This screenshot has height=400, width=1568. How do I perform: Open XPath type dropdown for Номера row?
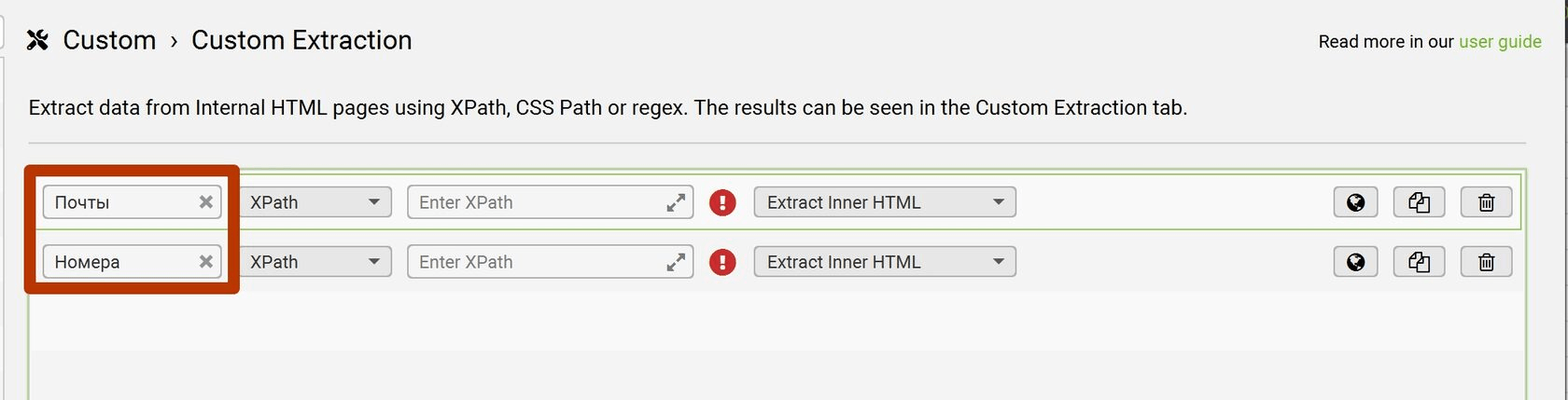click(x=315, y=262)
